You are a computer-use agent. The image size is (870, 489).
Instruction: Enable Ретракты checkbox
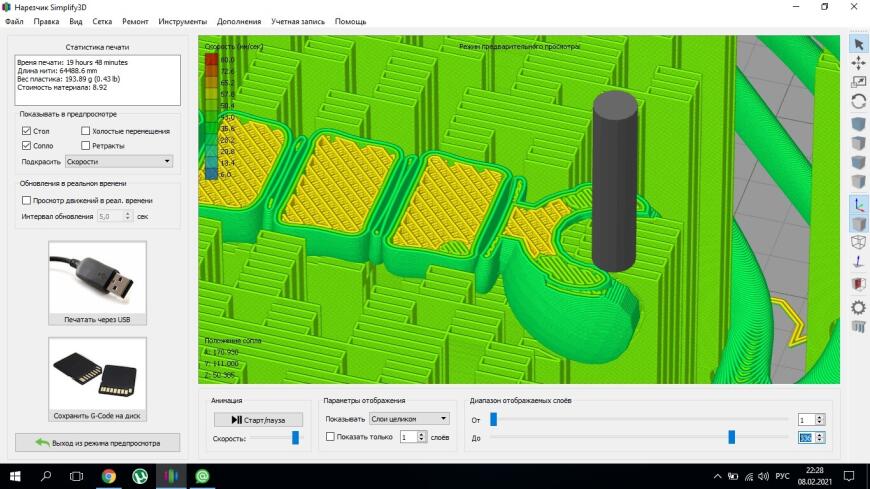pyautogui.click(x=85, y=145)
